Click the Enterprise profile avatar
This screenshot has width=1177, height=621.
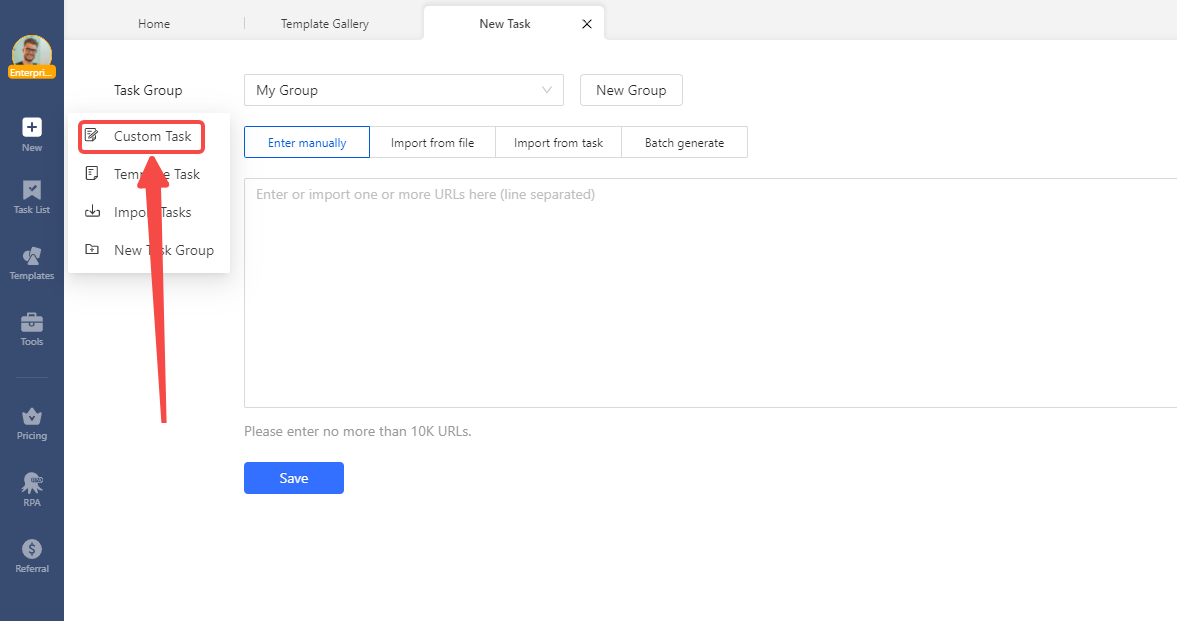[x=31, y=55]
